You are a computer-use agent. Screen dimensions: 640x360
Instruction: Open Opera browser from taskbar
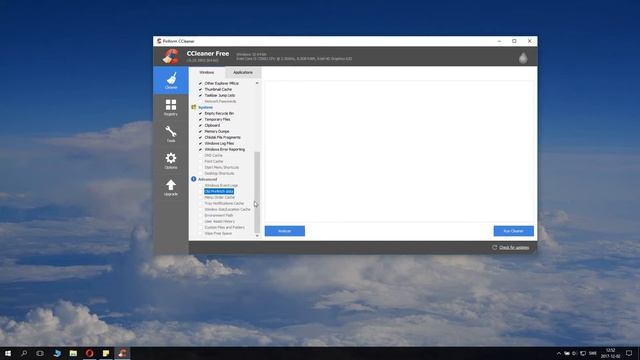pyautogui.click(x=89, y=353)
